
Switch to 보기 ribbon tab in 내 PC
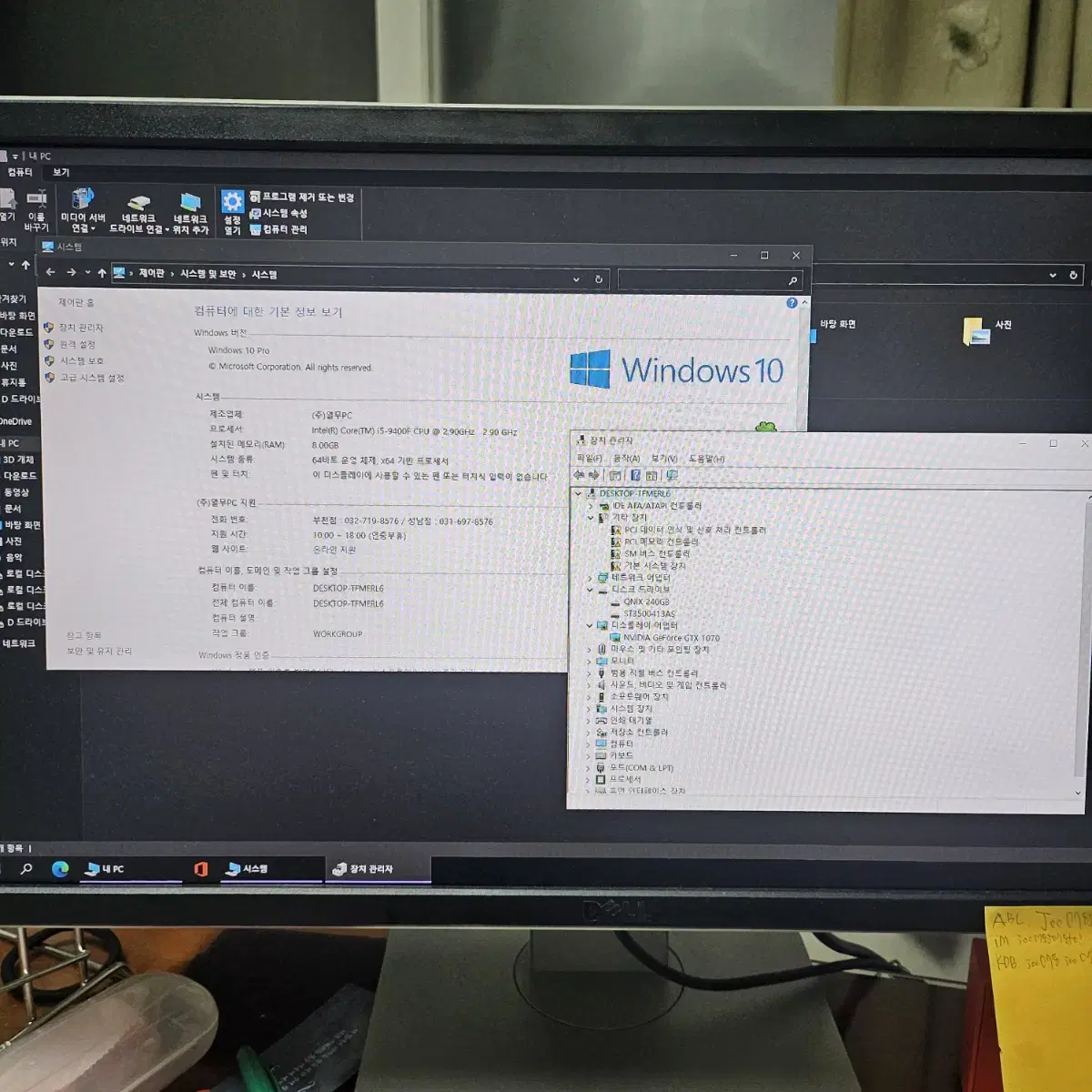61,172
